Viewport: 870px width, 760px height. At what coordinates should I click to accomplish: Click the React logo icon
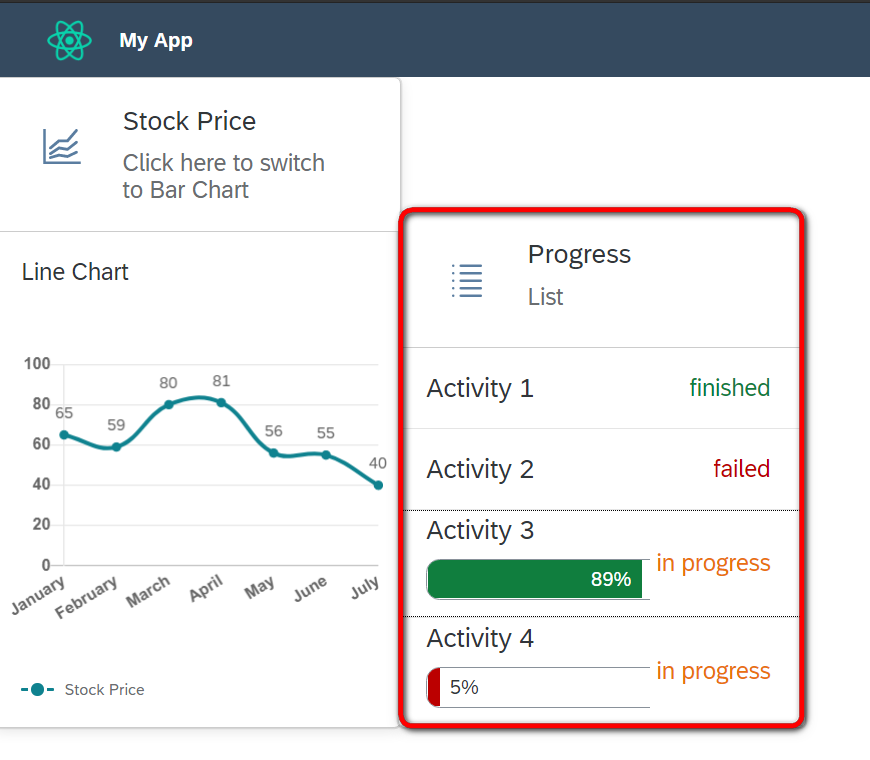coord(69,41)
